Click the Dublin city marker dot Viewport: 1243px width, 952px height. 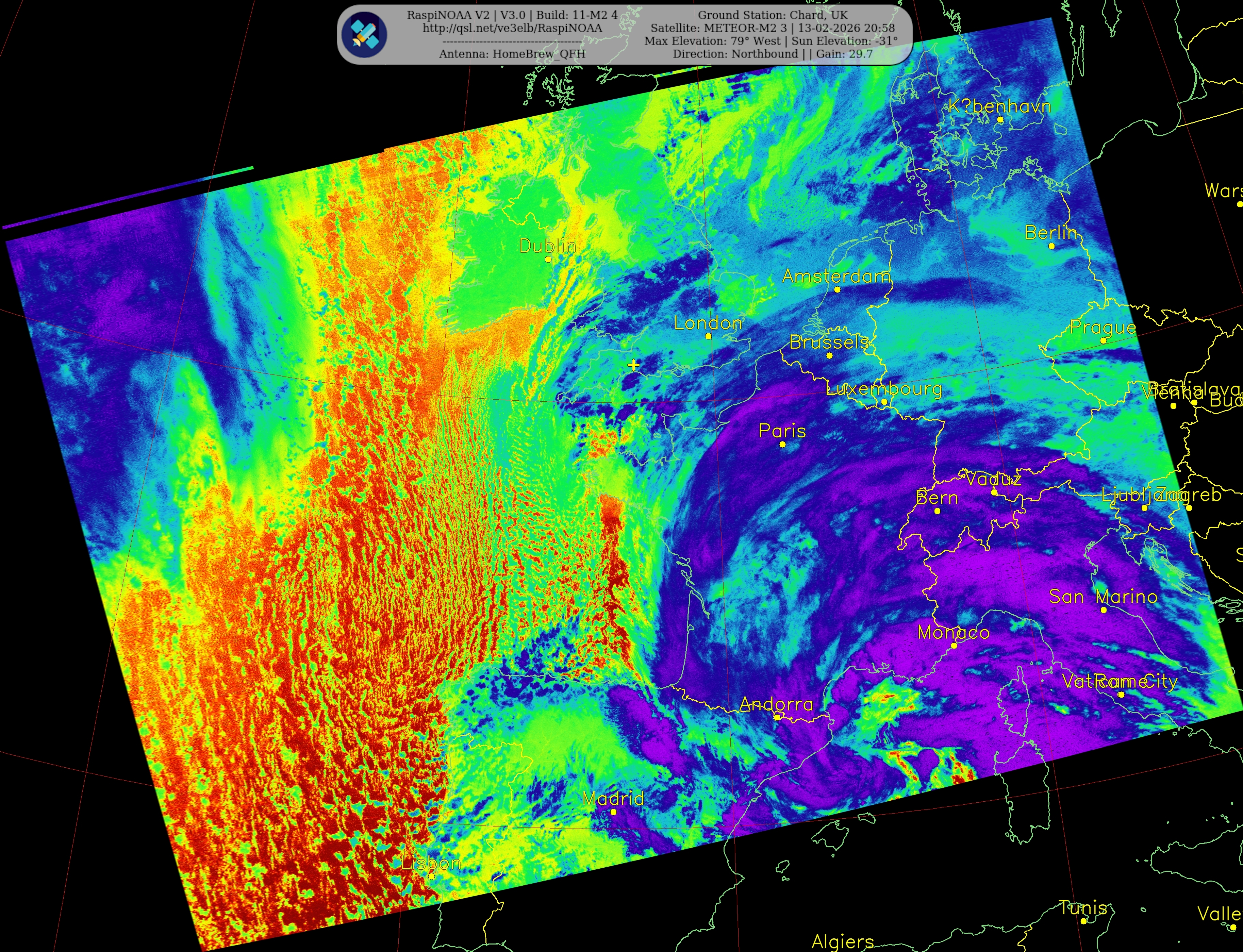pos(548,260)
